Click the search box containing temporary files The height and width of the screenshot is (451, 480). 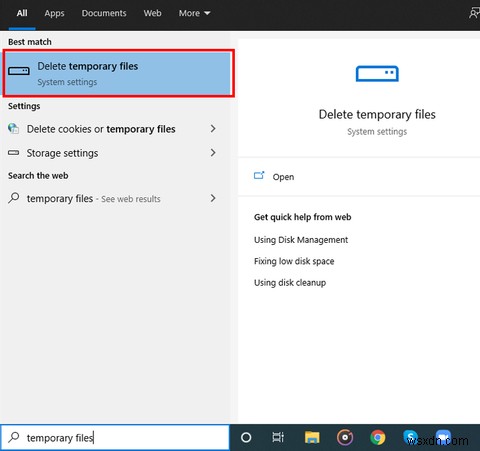(x=115, y=437)
